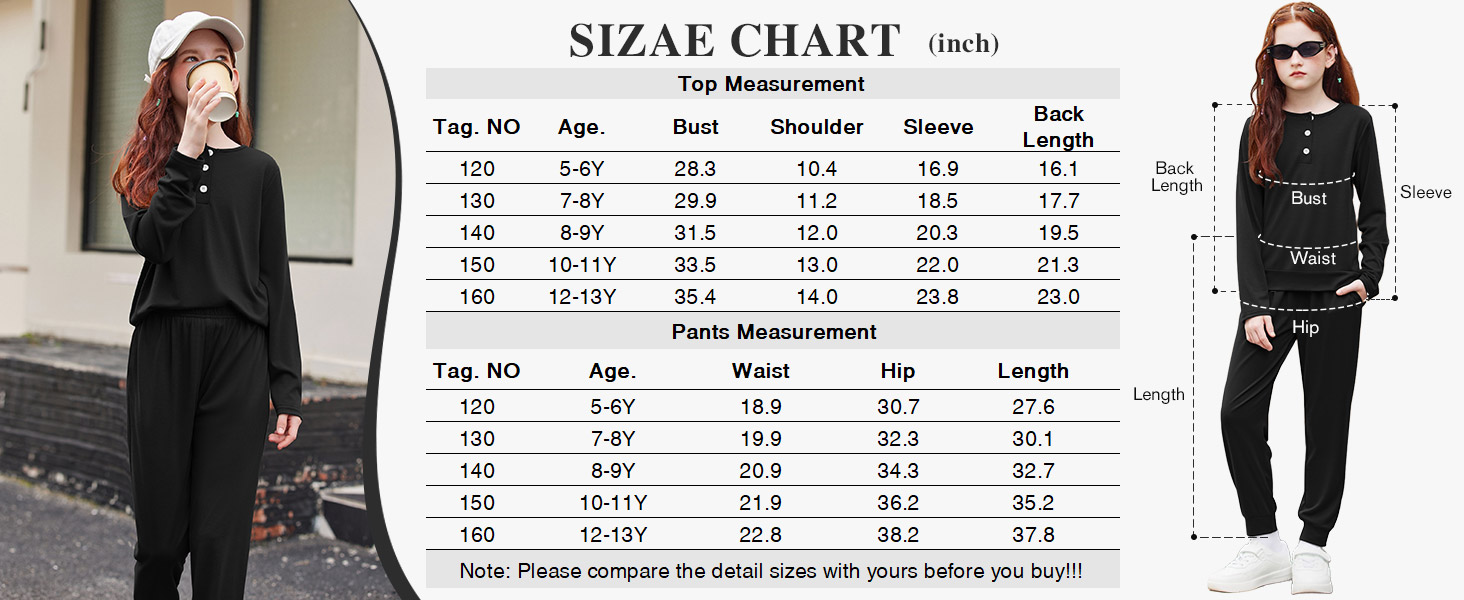Select the 37.8 pants length value
The height and width of the screenshot is (600, 1464).
[x=1033, y=535]
